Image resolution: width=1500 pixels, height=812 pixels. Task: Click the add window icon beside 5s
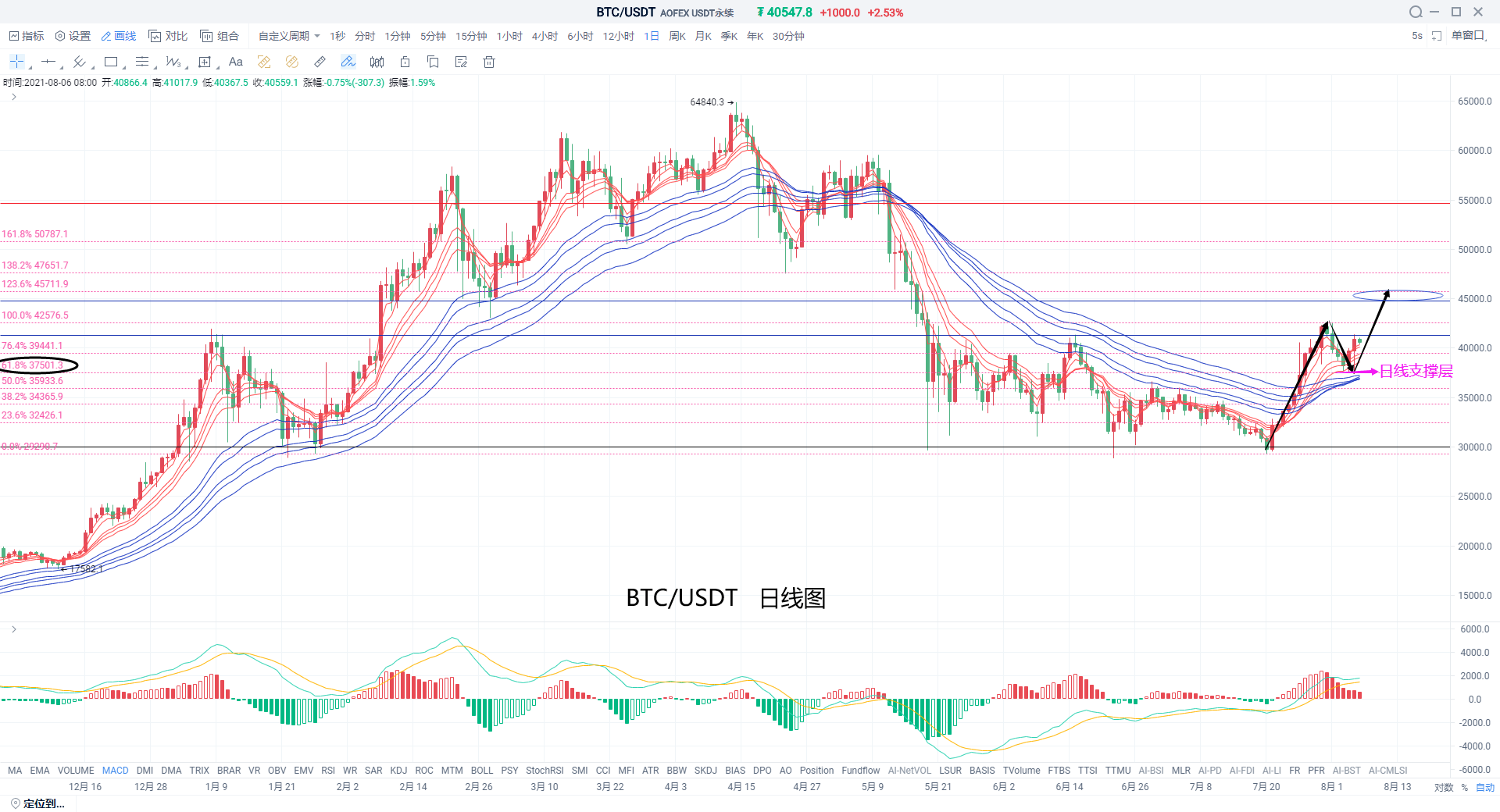(x=1436, y=36)
